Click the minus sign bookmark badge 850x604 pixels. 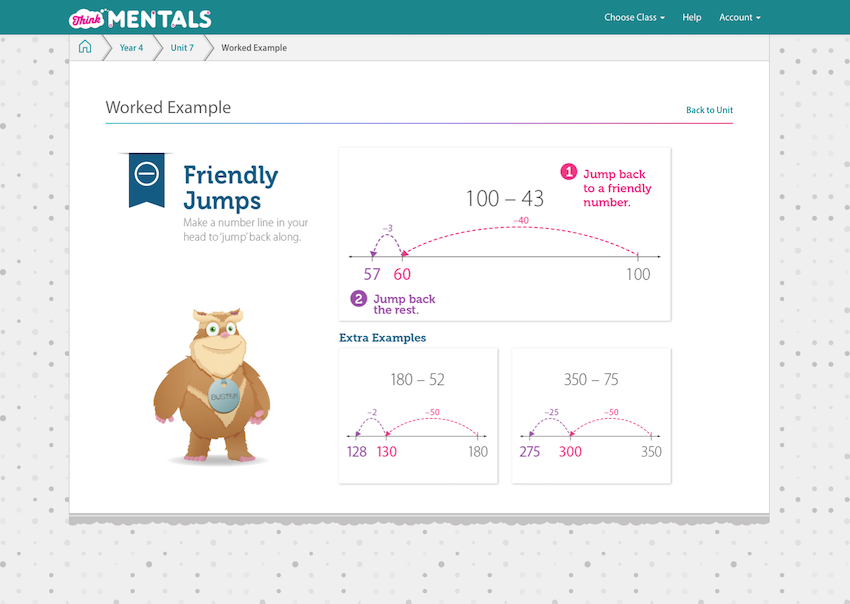click(x=147, y=177)
